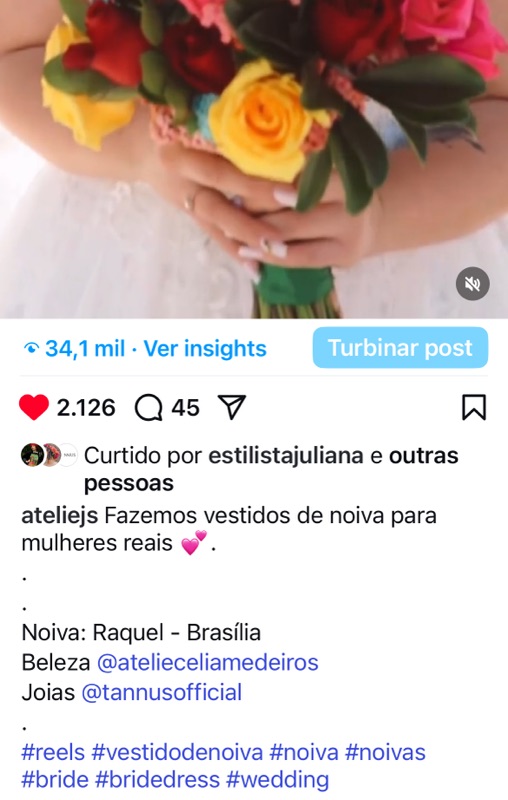The image size is (508, 800).
Task: Open comments with speech bubble icon
Action: [x=148, y=408]
